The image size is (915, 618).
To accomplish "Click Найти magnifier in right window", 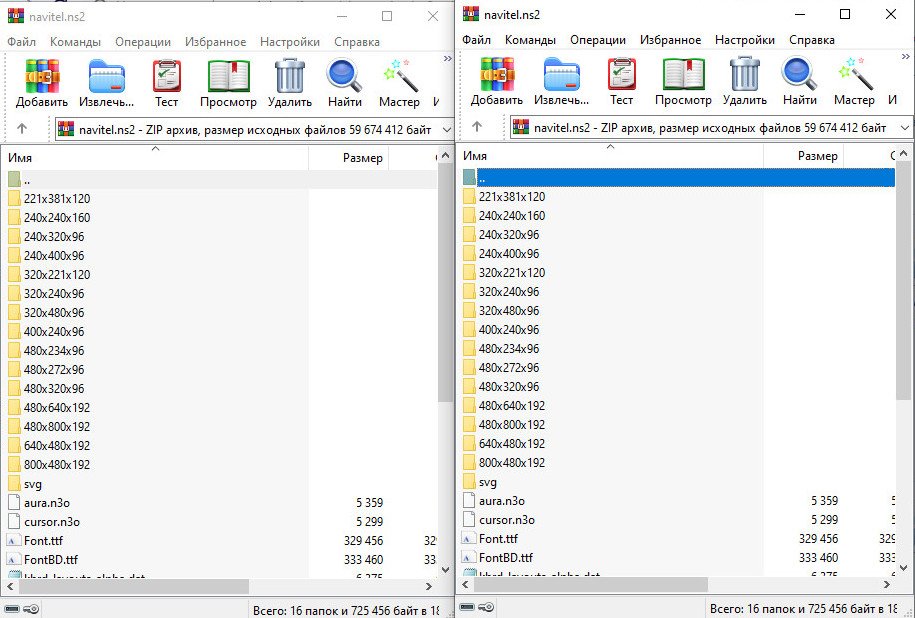I will pos(800,74).
